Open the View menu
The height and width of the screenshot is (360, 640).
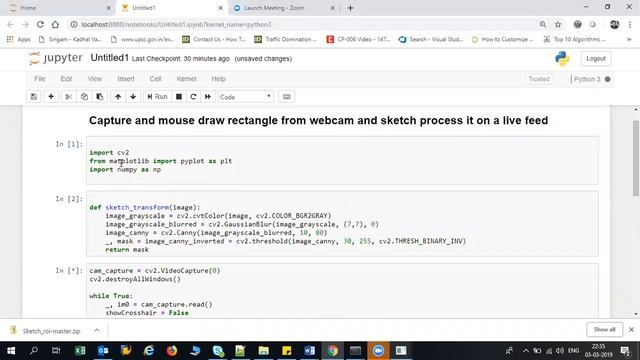(x=95, y=79)
